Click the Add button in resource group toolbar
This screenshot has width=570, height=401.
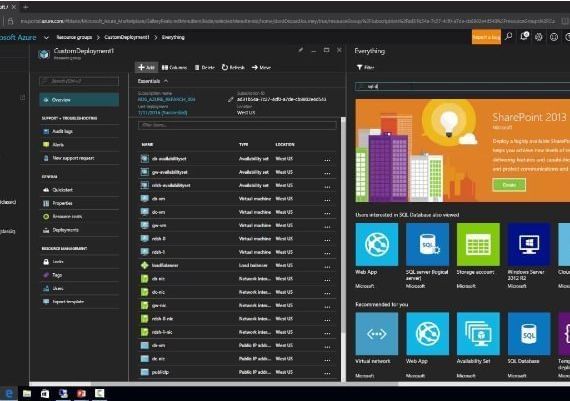pos(146,68)
